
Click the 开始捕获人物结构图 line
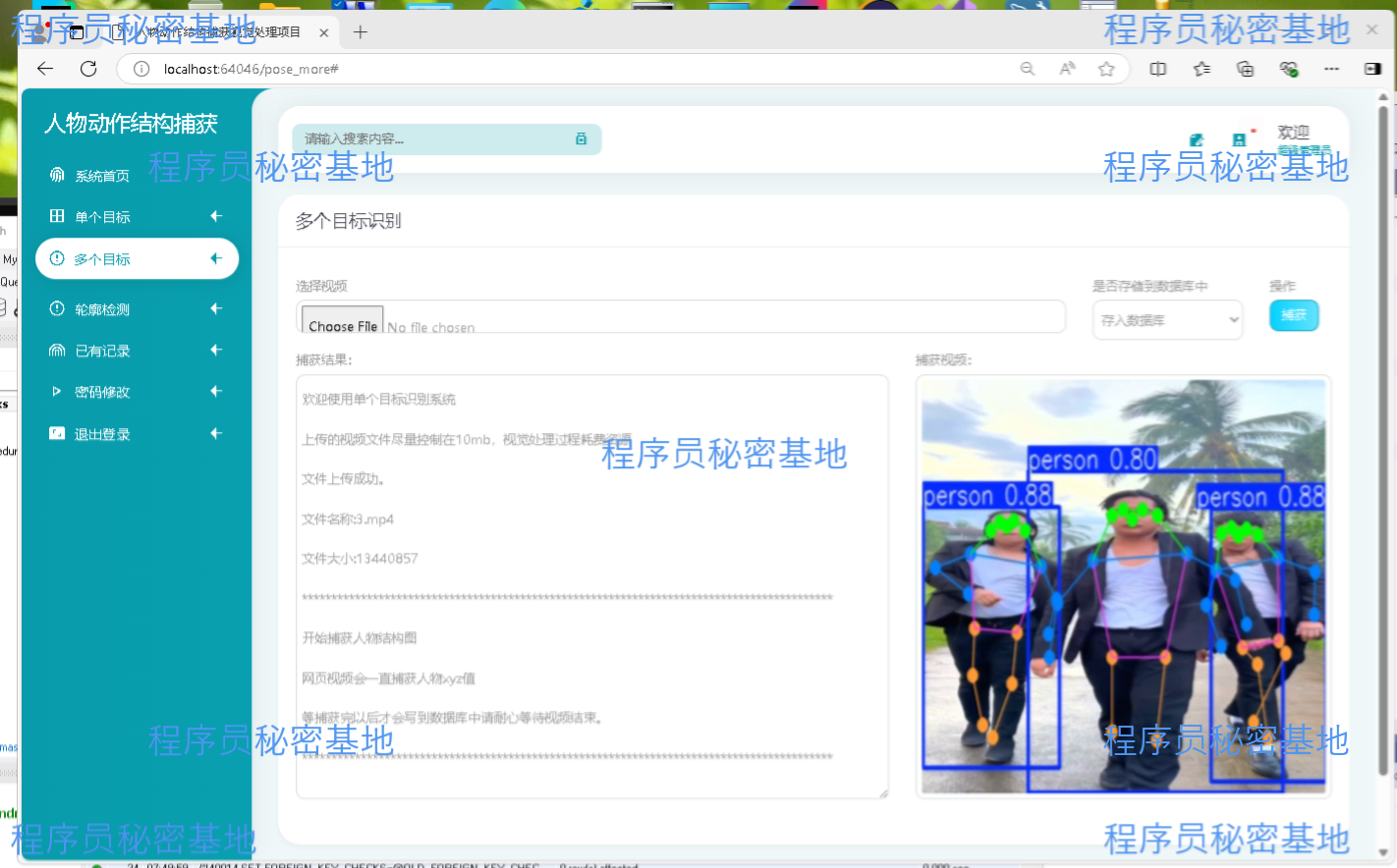(360, 638)
